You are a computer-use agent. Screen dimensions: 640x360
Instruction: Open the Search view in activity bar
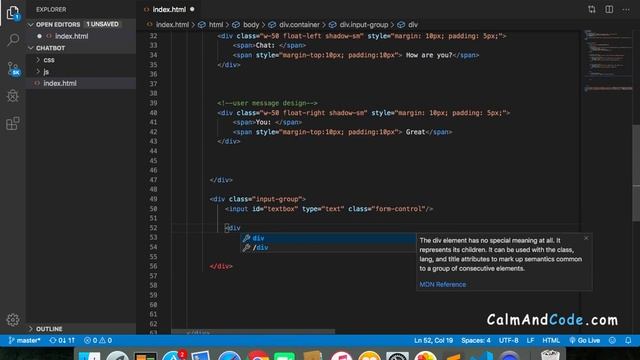click(13, 40)
